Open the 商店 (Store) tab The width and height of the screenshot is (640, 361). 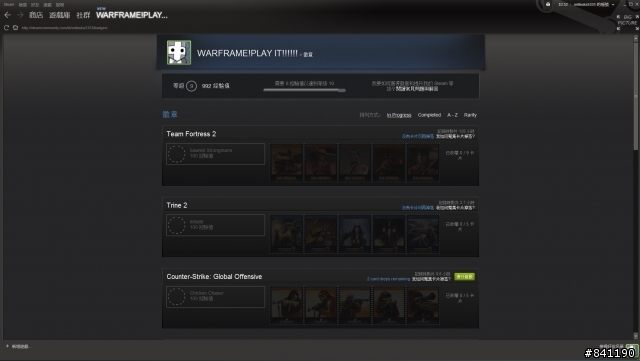(36, 15)
